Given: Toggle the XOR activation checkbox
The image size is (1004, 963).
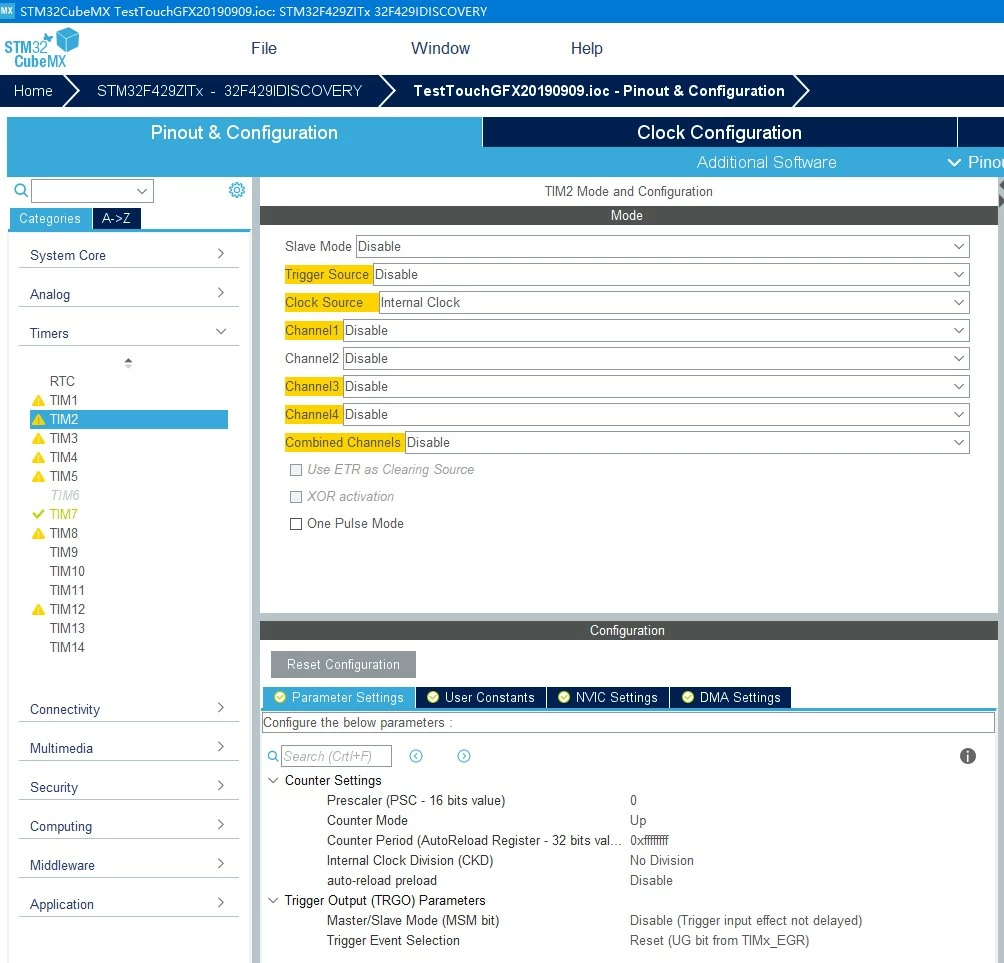Looking at the screenshot, I should pyautogui.click(x=296, y=497).
